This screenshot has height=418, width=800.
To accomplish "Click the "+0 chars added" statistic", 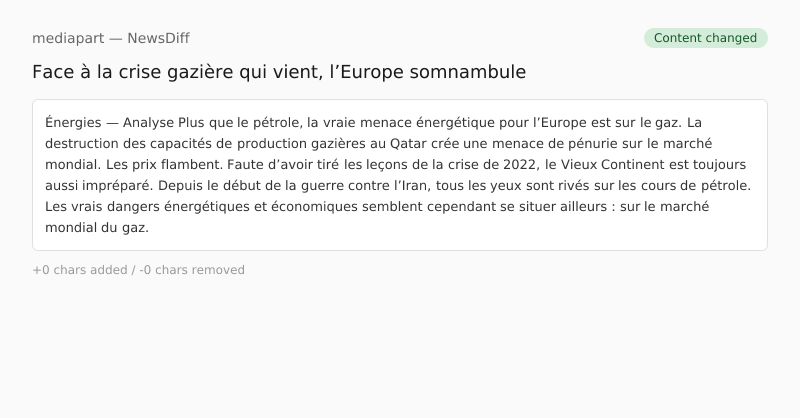I will 79,270.
